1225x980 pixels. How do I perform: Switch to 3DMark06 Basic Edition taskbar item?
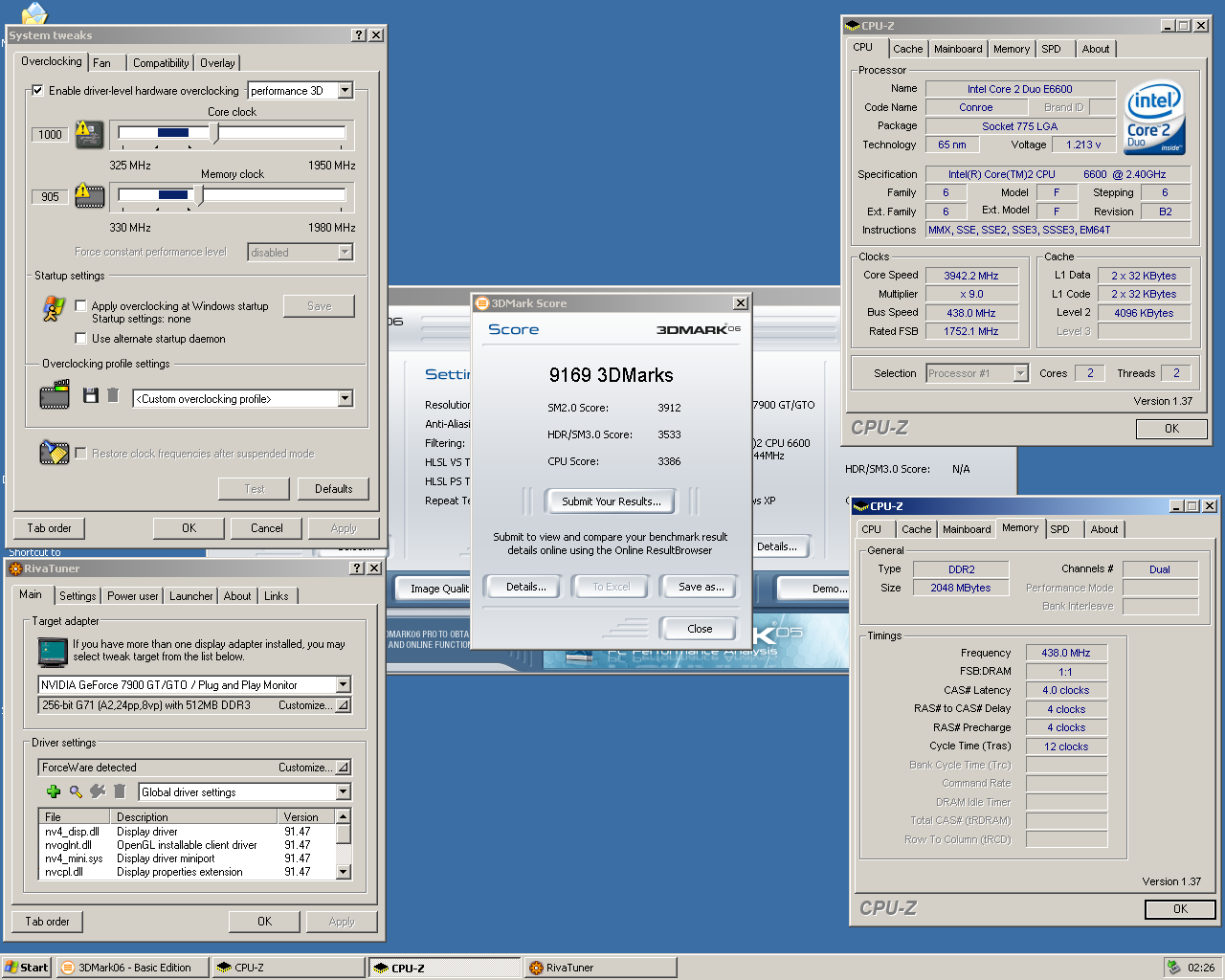point(131,968)
